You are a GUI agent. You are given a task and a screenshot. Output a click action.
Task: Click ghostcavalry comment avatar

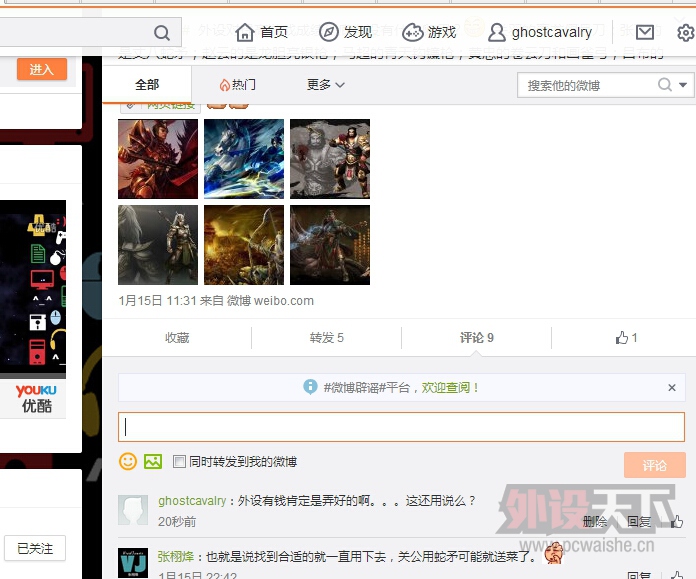point(133,510)
